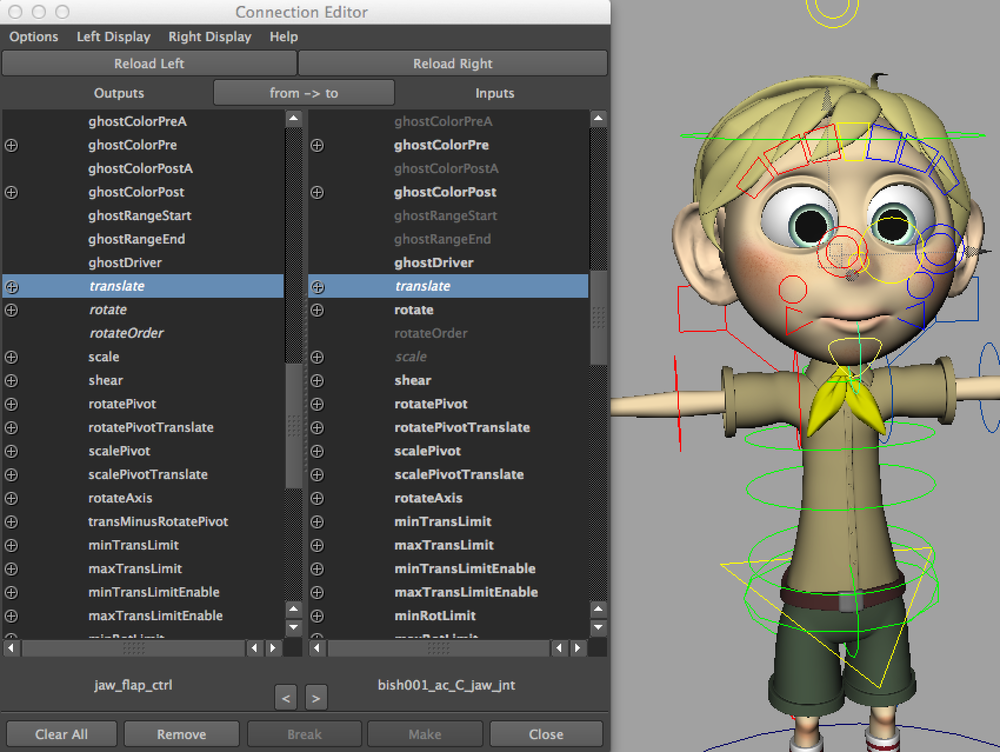
Task: Click the bish001_ac_C_jaw_jnt node name label
Action: tap(446, 685)
